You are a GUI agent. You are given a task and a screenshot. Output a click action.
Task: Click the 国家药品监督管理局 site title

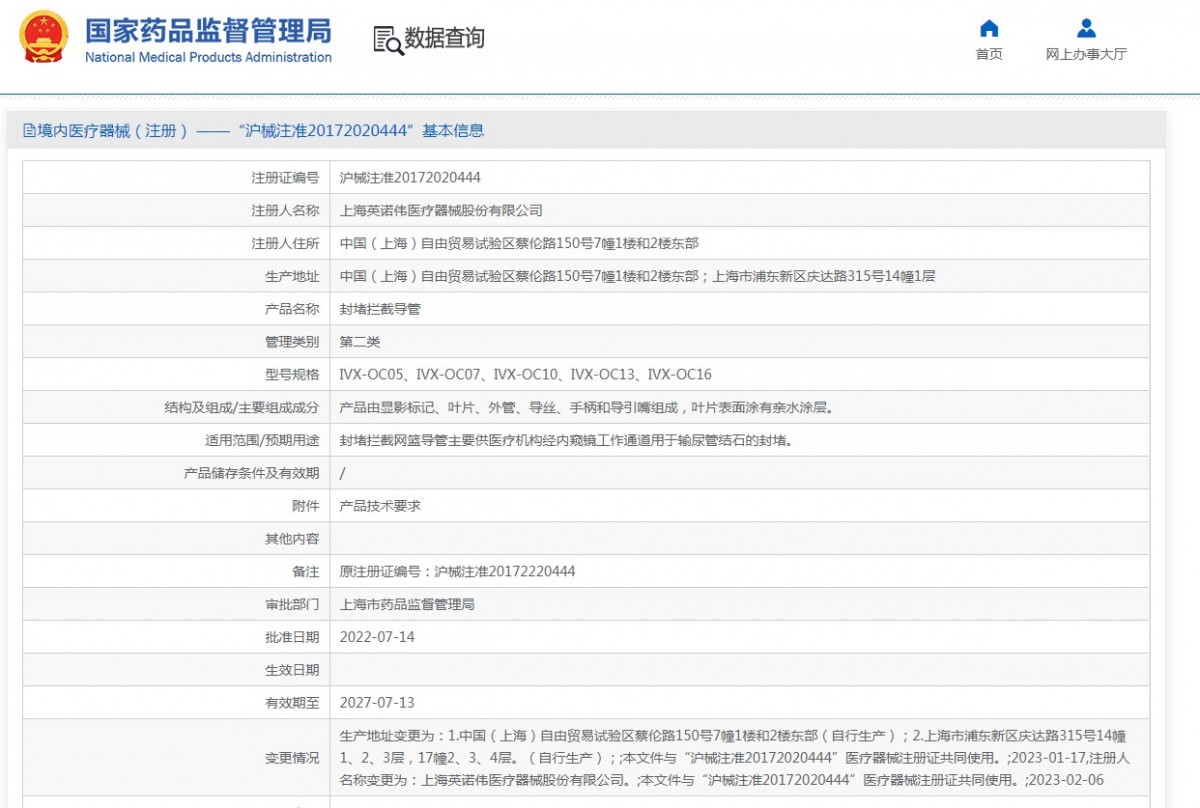coord(208,30)
